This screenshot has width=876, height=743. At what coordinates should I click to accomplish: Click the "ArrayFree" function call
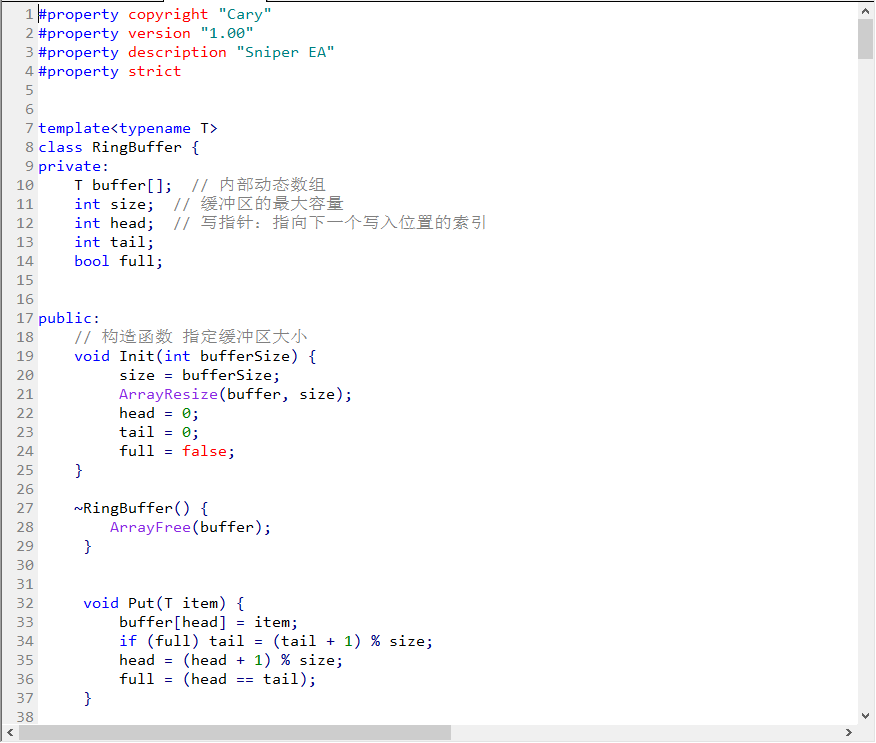pyautogui.click(x=150, y=527)
